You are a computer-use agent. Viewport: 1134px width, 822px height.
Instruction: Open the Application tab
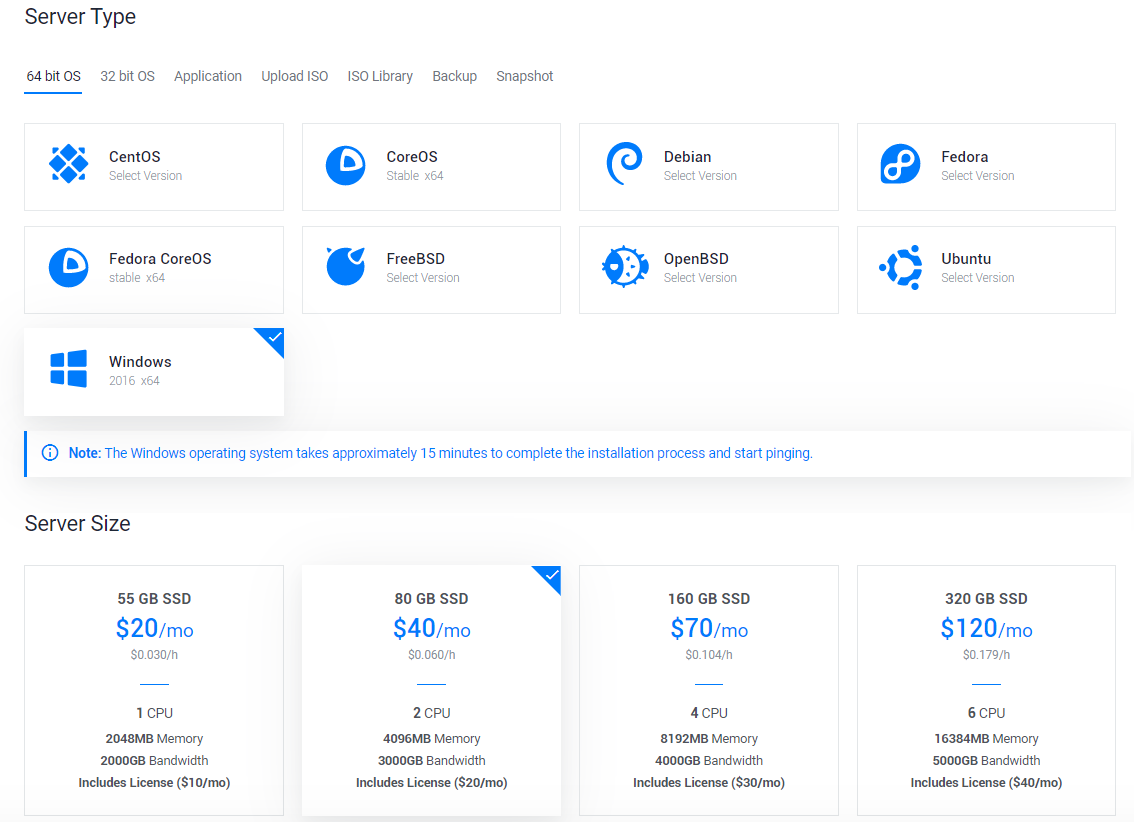click(208, 77)
